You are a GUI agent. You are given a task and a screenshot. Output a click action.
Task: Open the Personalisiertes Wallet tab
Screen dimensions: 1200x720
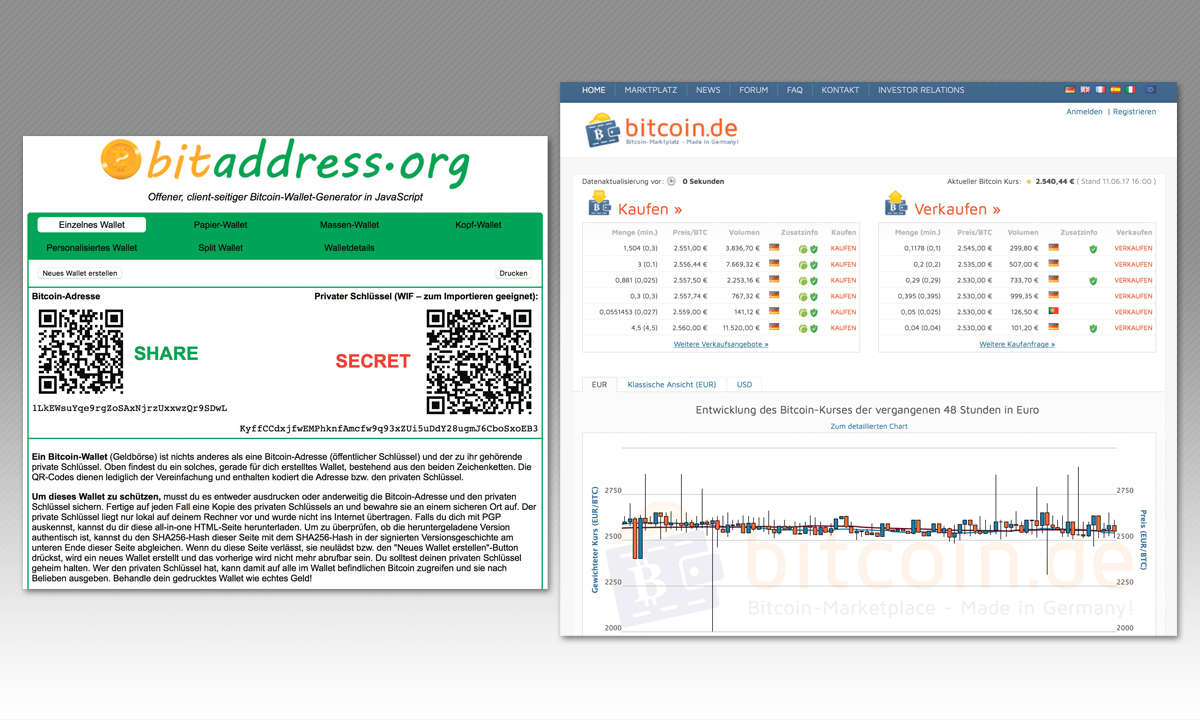point(92,247)
